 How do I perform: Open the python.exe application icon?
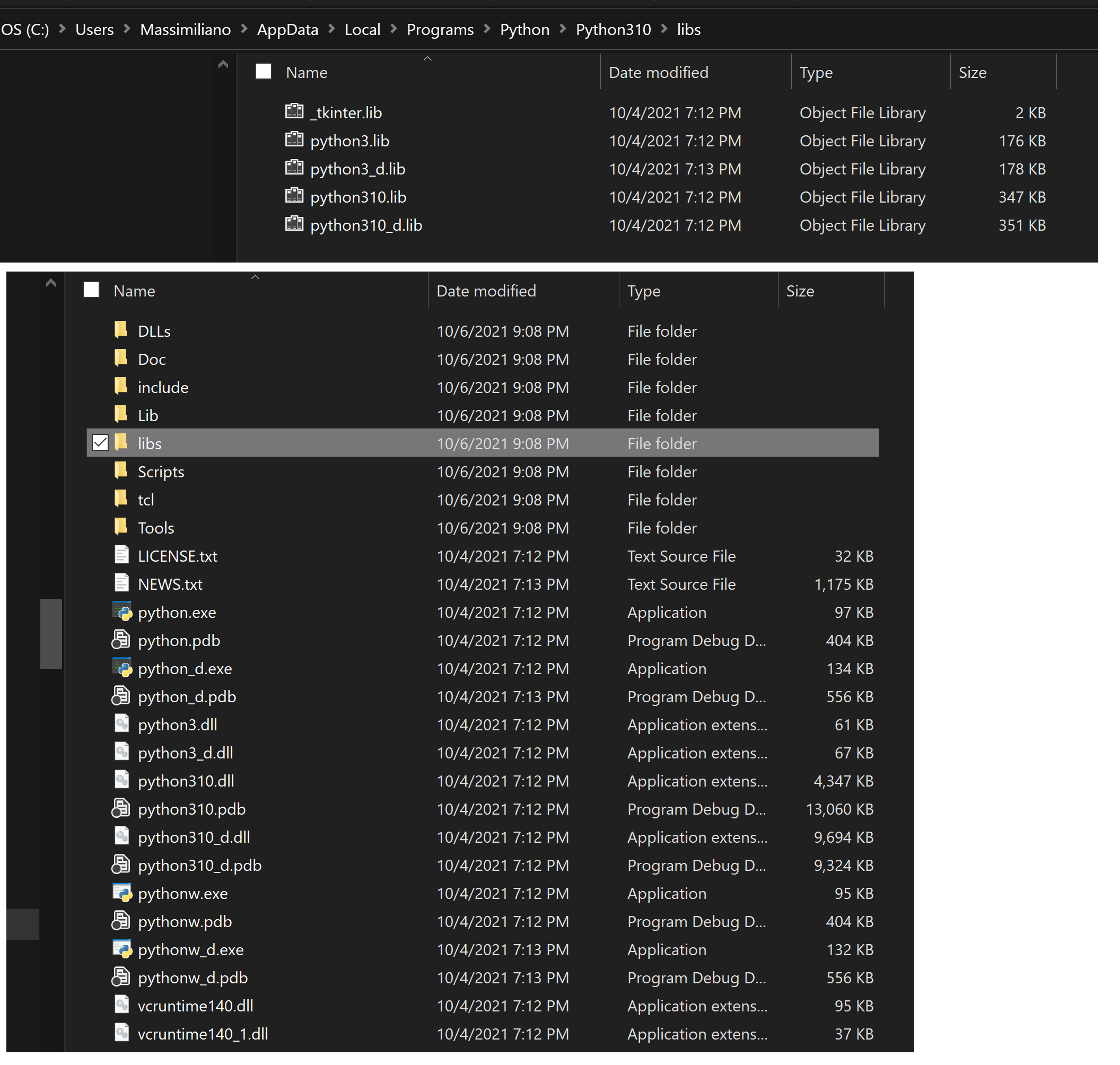pos(121,612)
